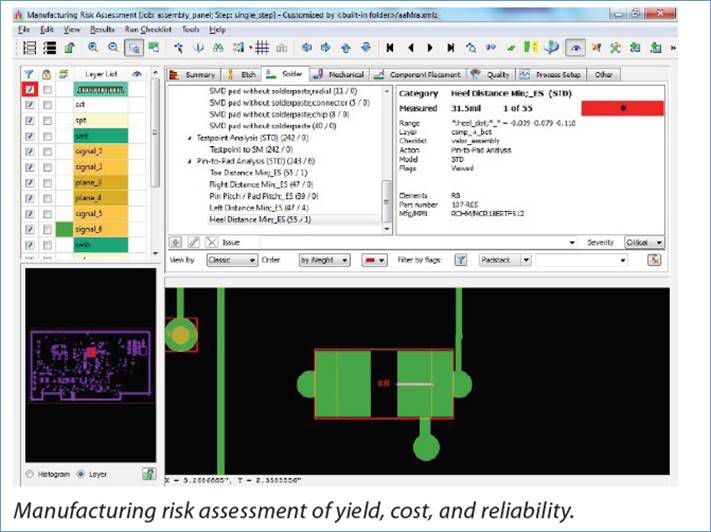Select the Histogram radio button
The width and height of the screenshot is (711, 532).
[x=30, y=473]
